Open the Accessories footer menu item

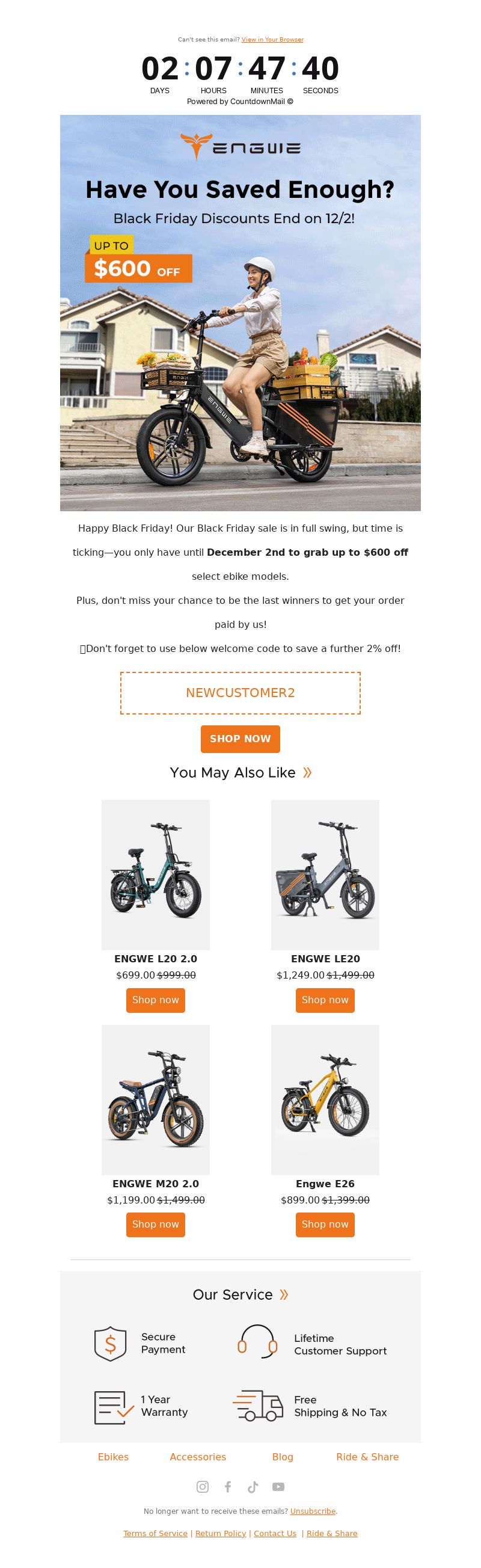pyautogui.click(x=198, y=1457)
